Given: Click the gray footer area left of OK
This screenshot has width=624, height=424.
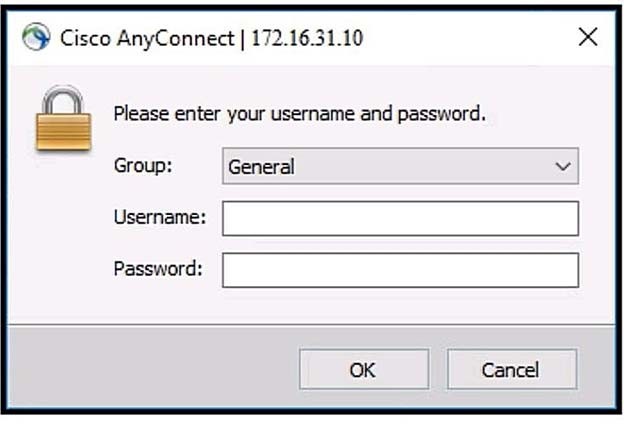Looking at the screenshot, I should (150, 368).
